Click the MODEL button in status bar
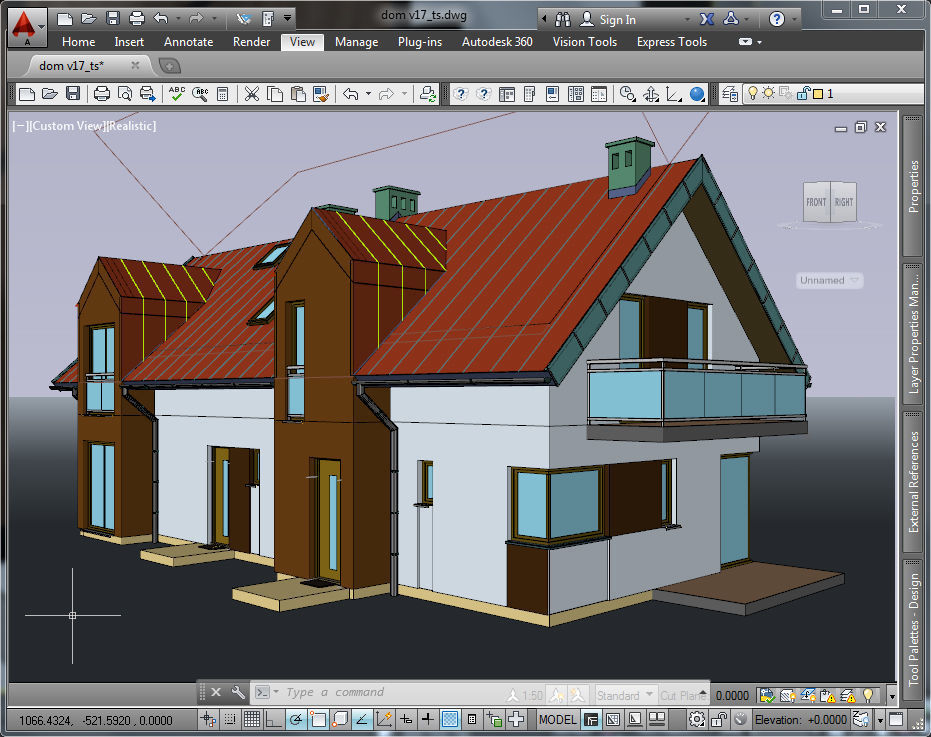Image resolution: width=931 pixels, height=737 pixels. (x=558, y=719)
